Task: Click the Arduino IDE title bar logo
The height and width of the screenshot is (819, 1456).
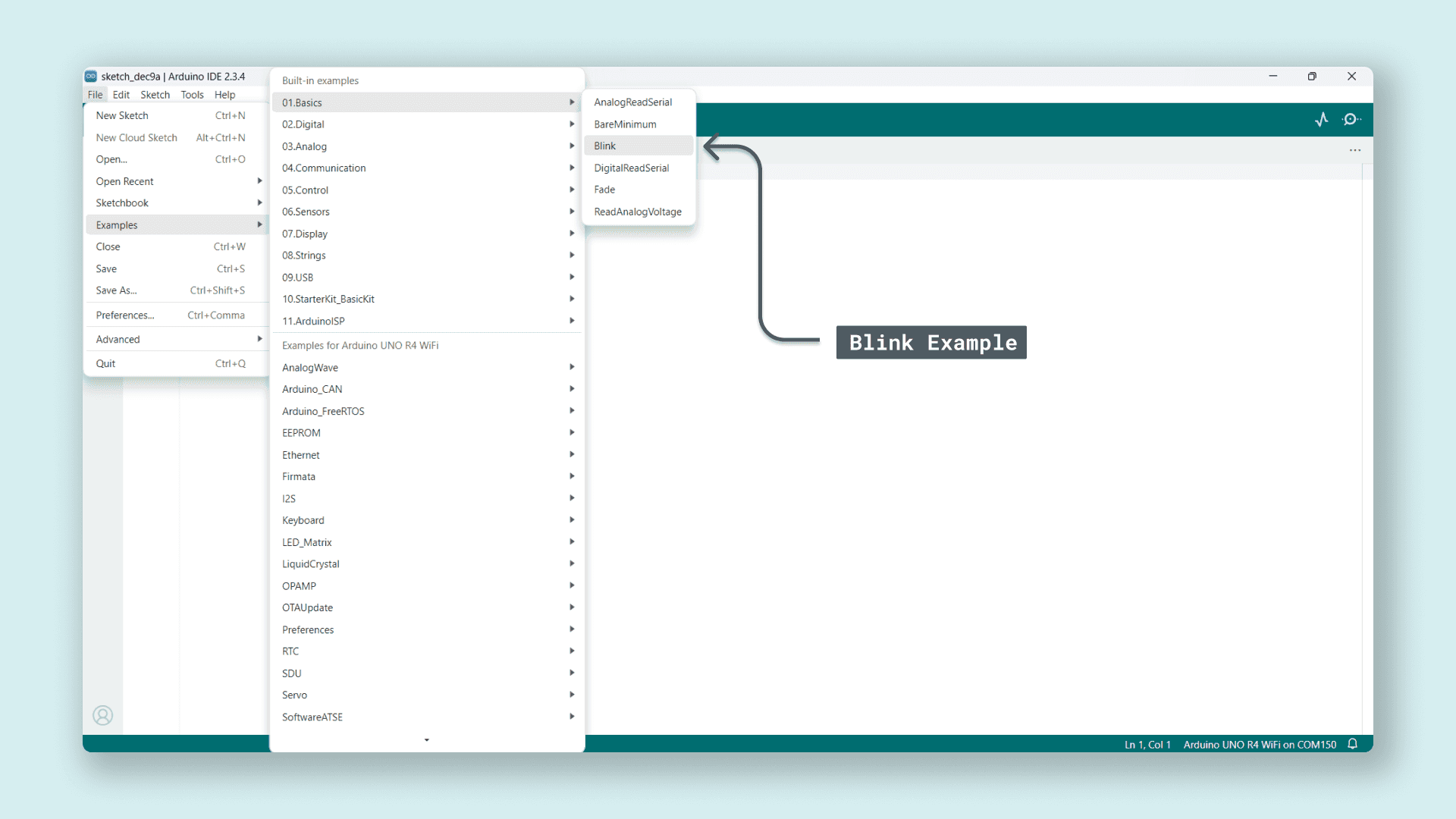Action: (x=91, y=76)
